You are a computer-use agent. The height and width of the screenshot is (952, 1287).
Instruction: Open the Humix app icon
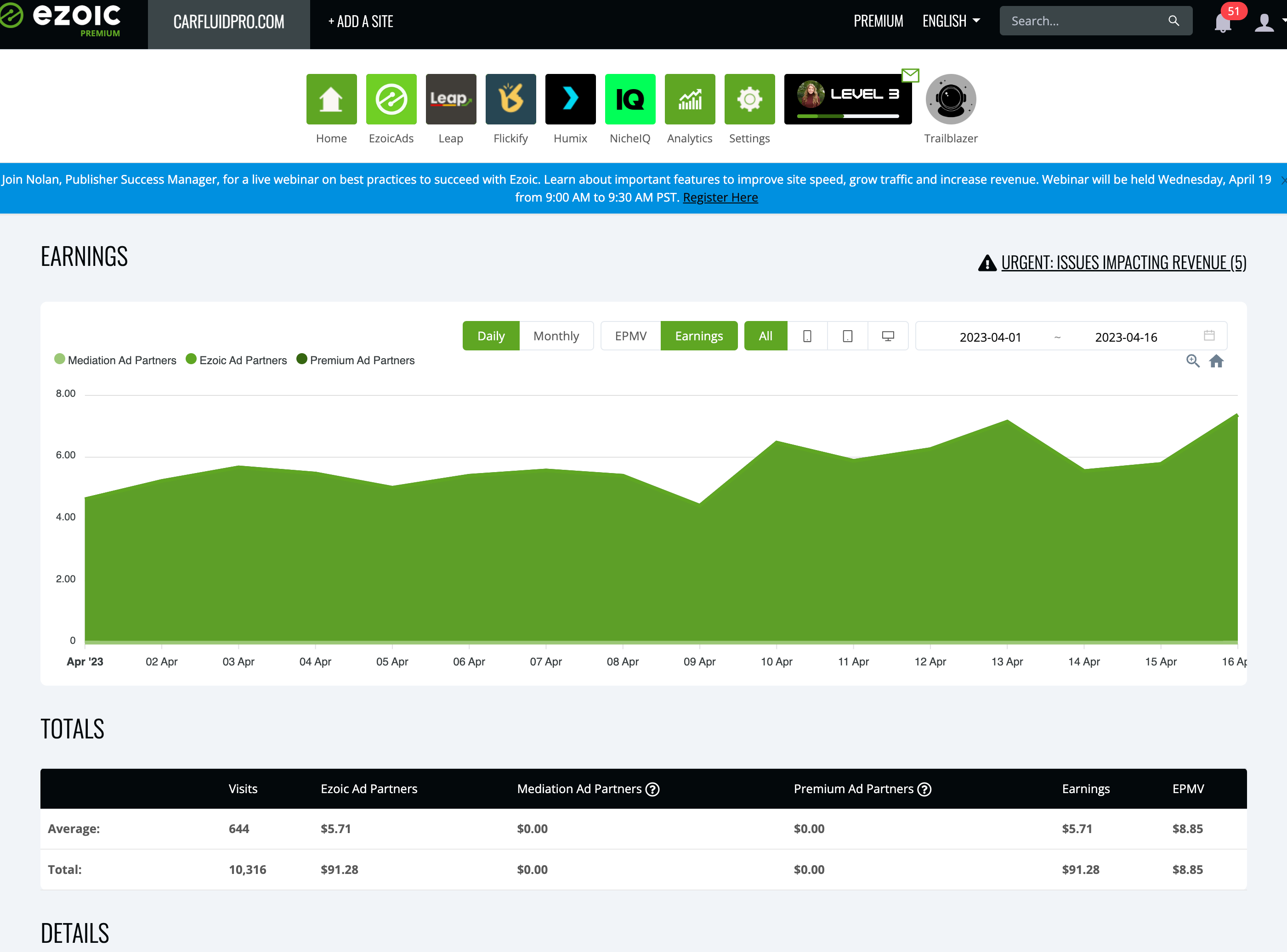(x=570, y=99)
